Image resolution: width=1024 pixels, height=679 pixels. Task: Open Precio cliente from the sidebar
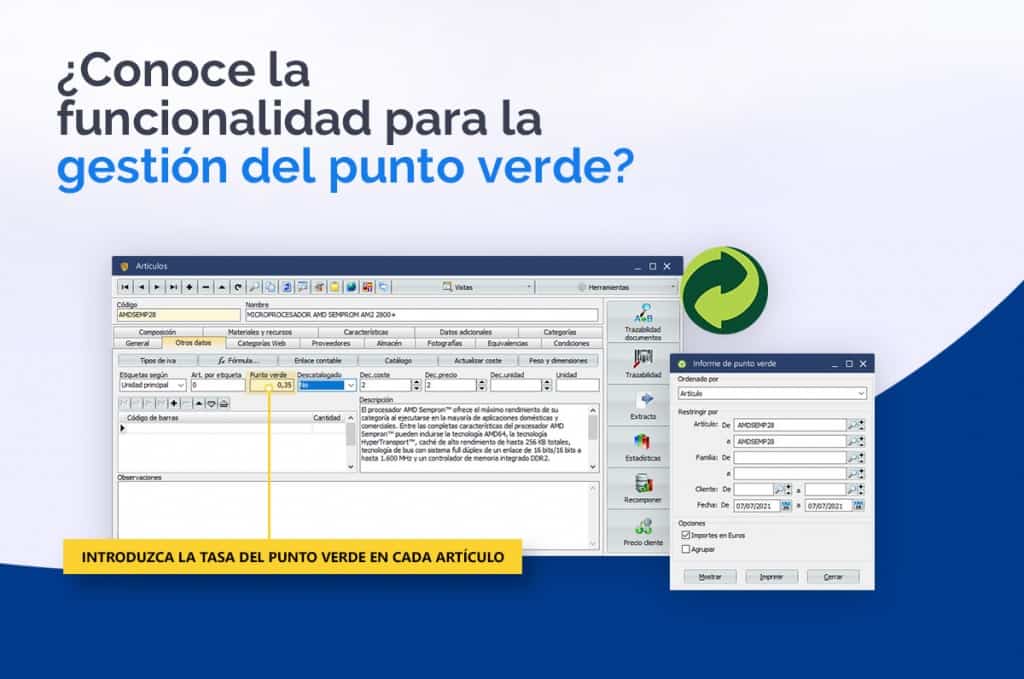pyautogui.click(x=643, y=530)
